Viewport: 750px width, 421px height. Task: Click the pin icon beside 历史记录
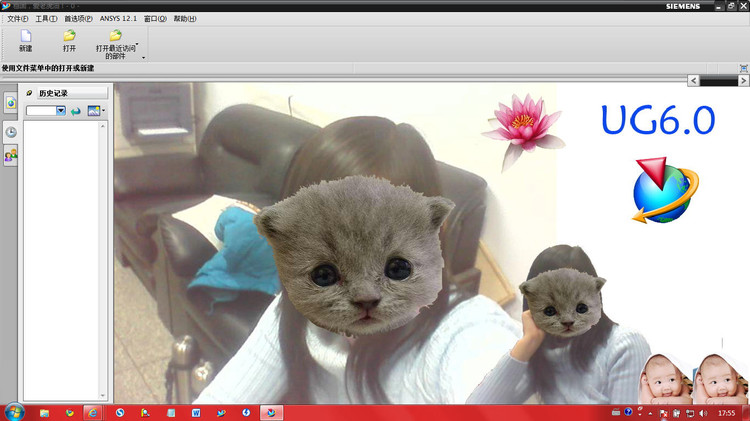click(x=29, y=93)
